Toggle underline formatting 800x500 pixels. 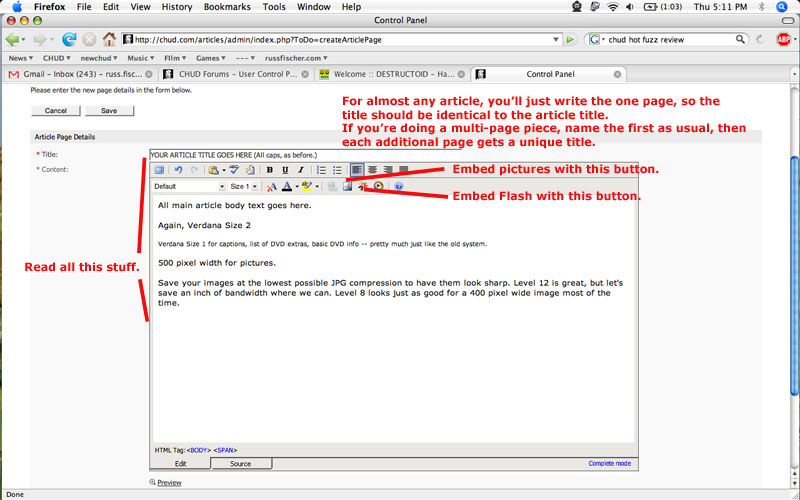[285, 170]
